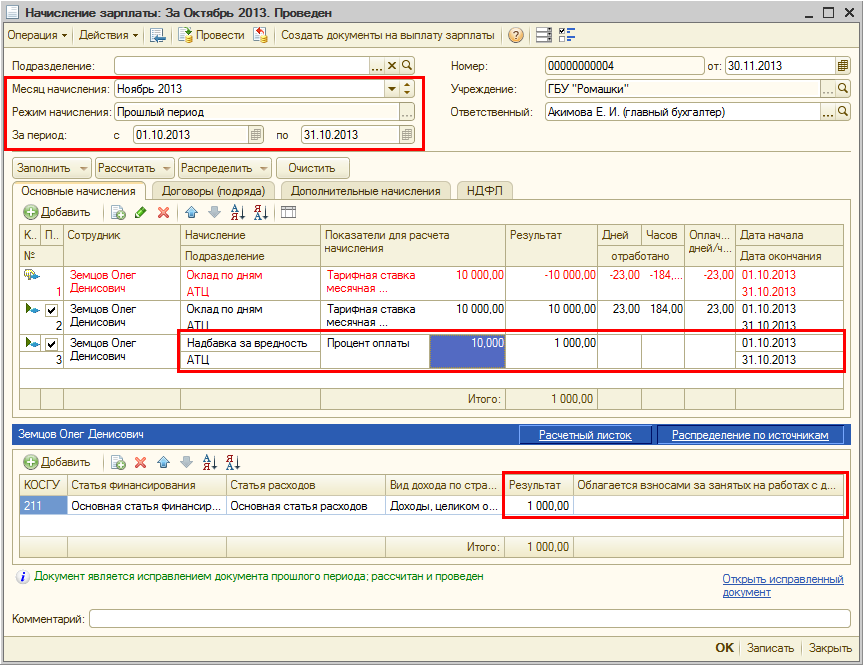The image size is (863, 665).
Task: Expand the Месяц начисления dropdown list
Action: coord(392,89)
